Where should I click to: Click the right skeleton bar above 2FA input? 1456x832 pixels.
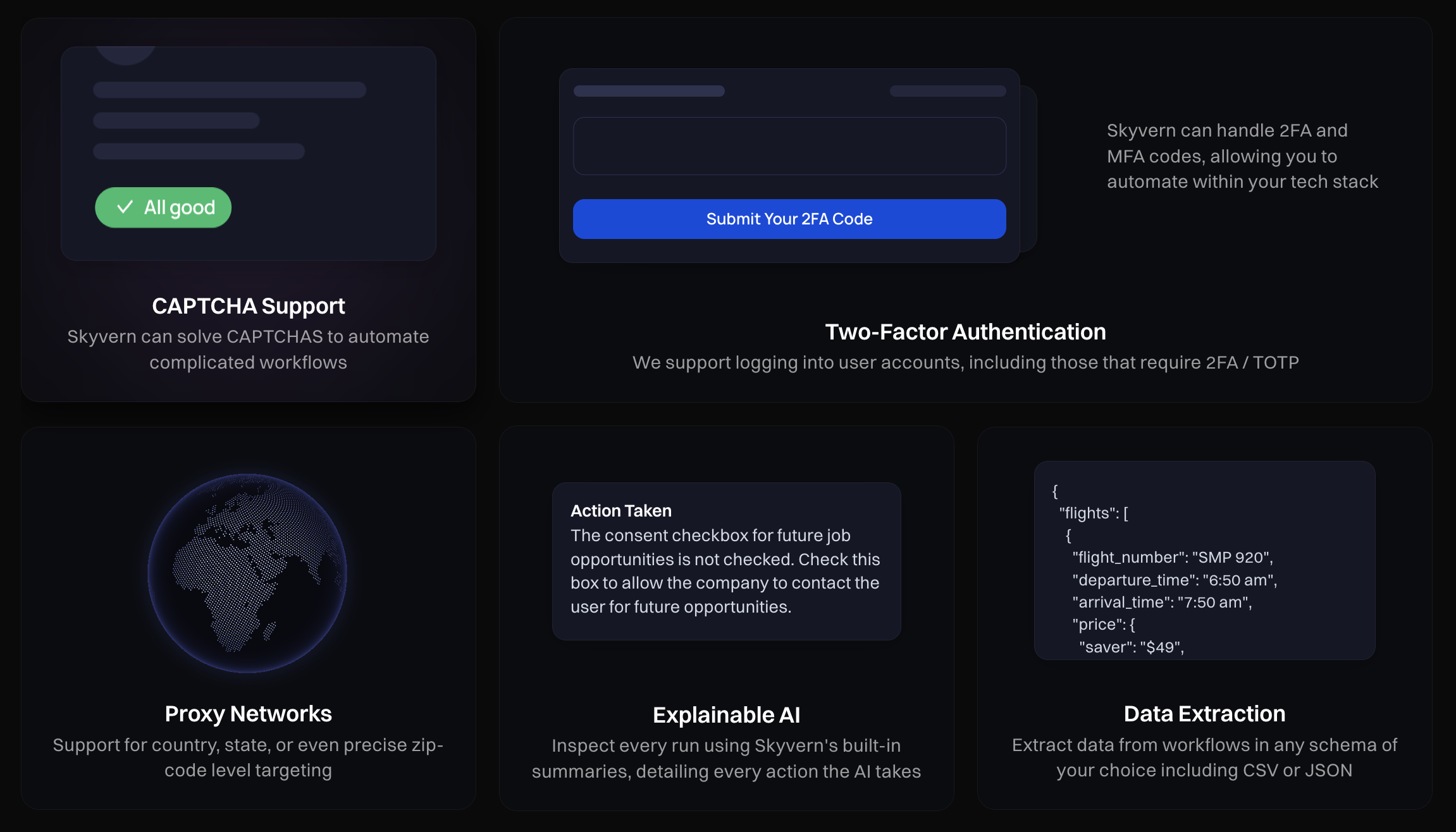pos(947,91)
